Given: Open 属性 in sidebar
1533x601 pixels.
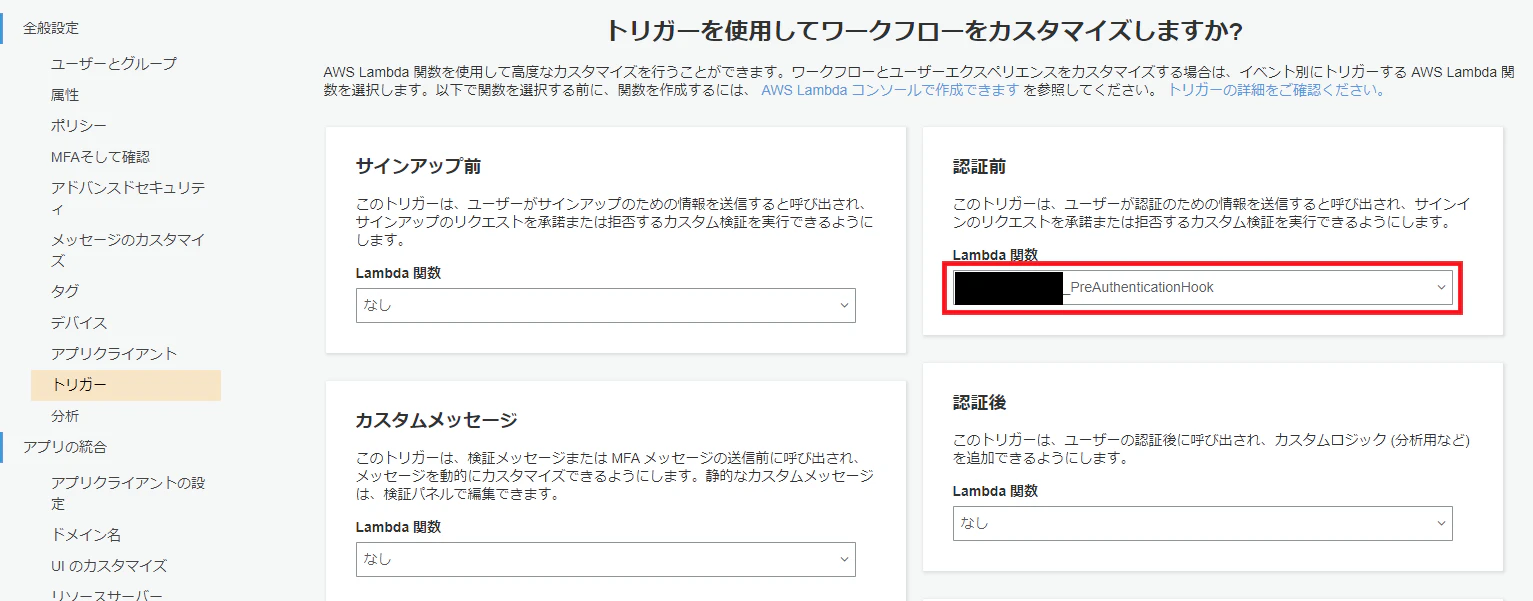Looking at the screenshot, I should pyautogui.click(x=65, y=95).
